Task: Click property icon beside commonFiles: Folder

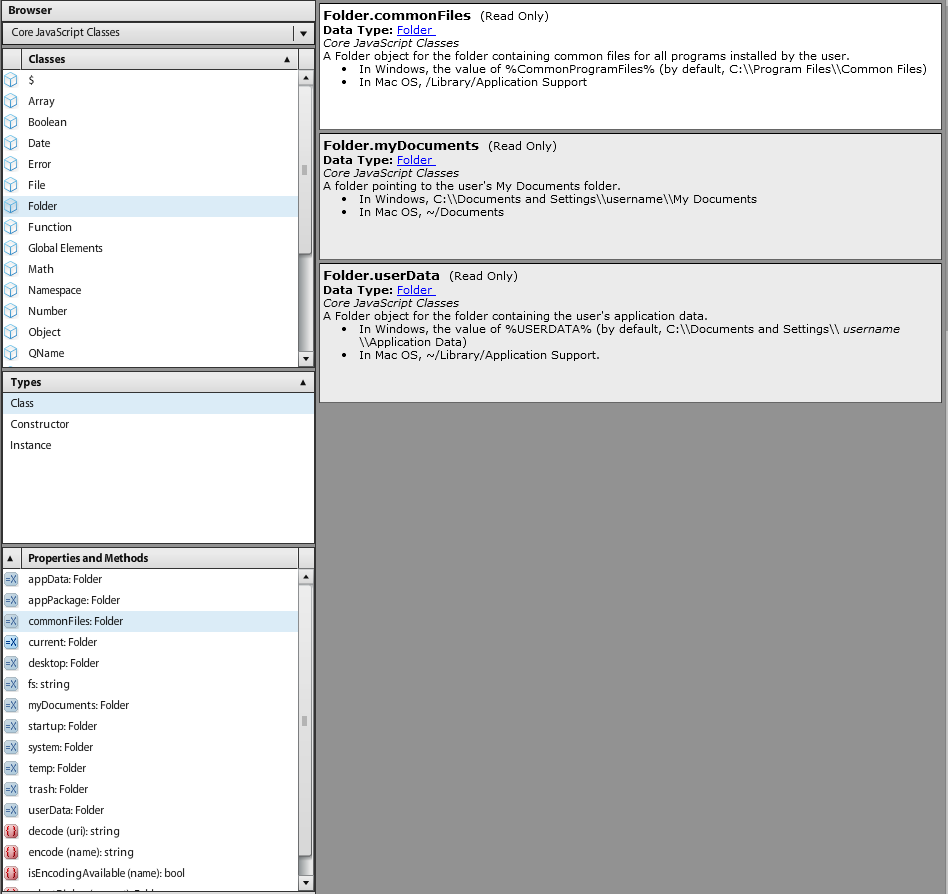Action: click(x=11, y=621)
